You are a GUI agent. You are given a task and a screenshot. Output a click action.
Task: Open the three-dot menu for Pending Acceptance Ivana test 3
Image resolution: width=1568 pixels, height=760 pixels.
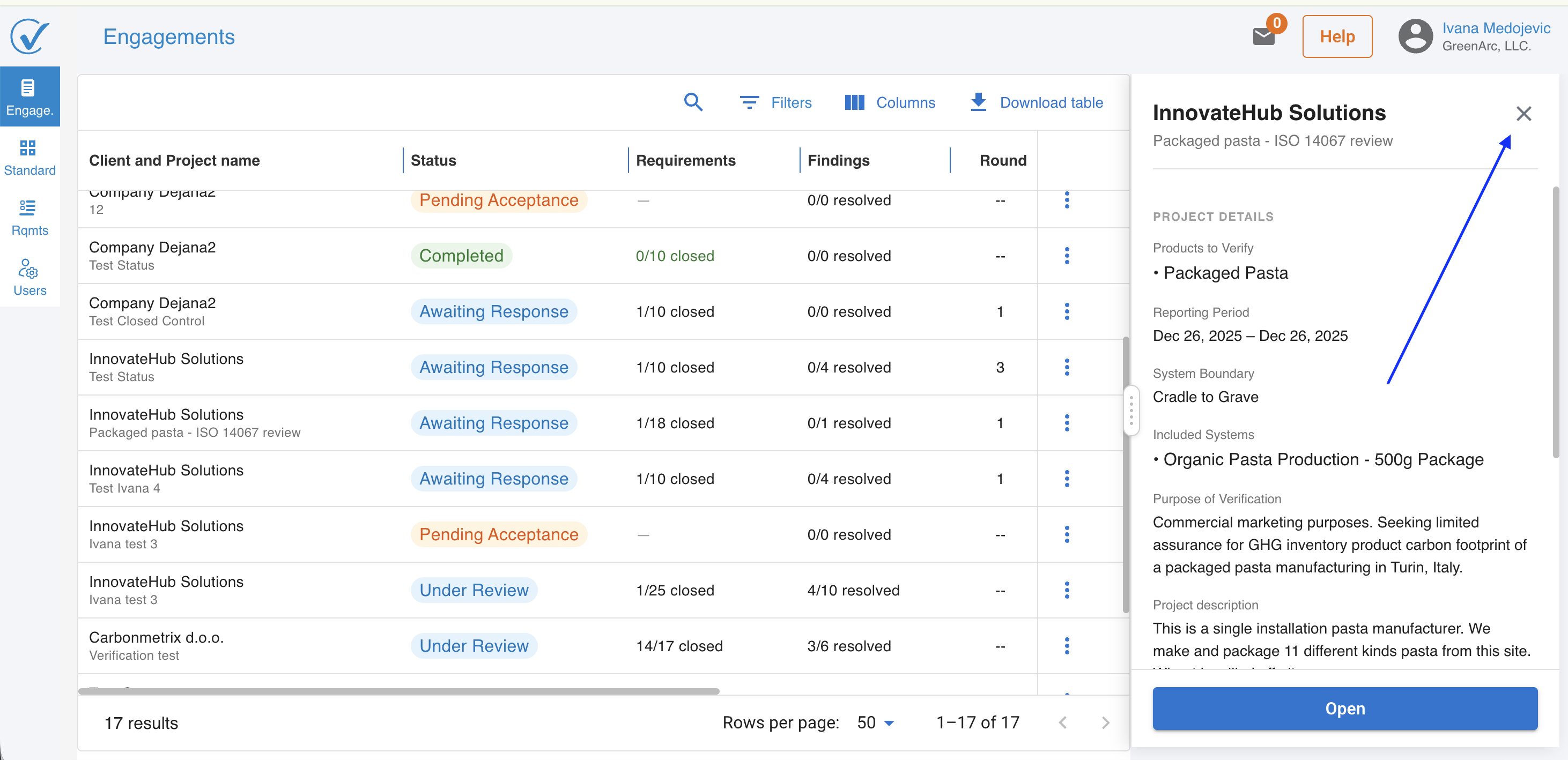(1067, 534)
